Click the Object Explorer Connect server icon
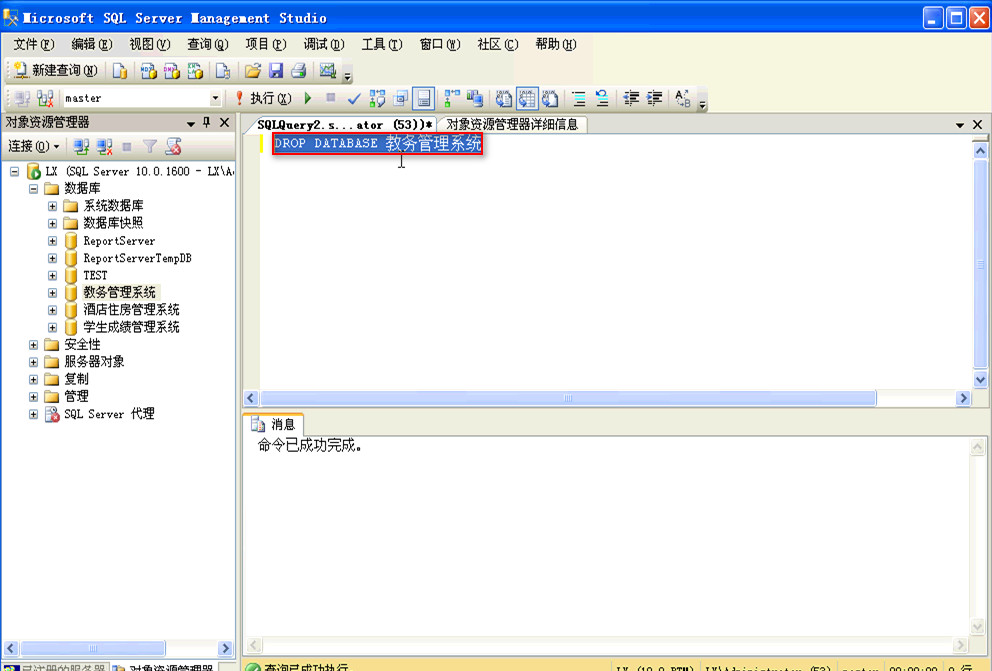Viewport: 992px width, 671px height. click(x=80, y=147)
